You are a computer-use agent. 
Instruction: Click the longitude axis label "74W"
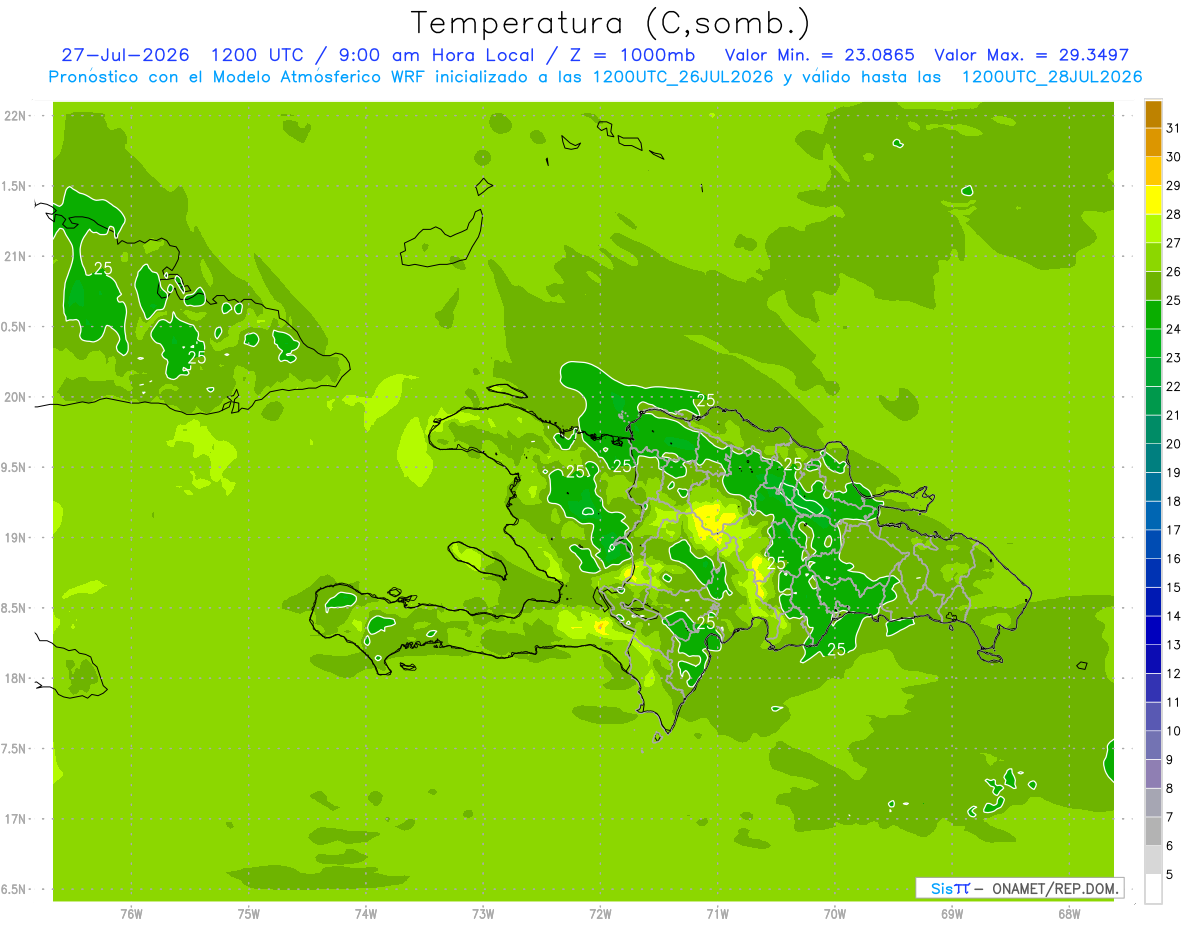[365, 915]
